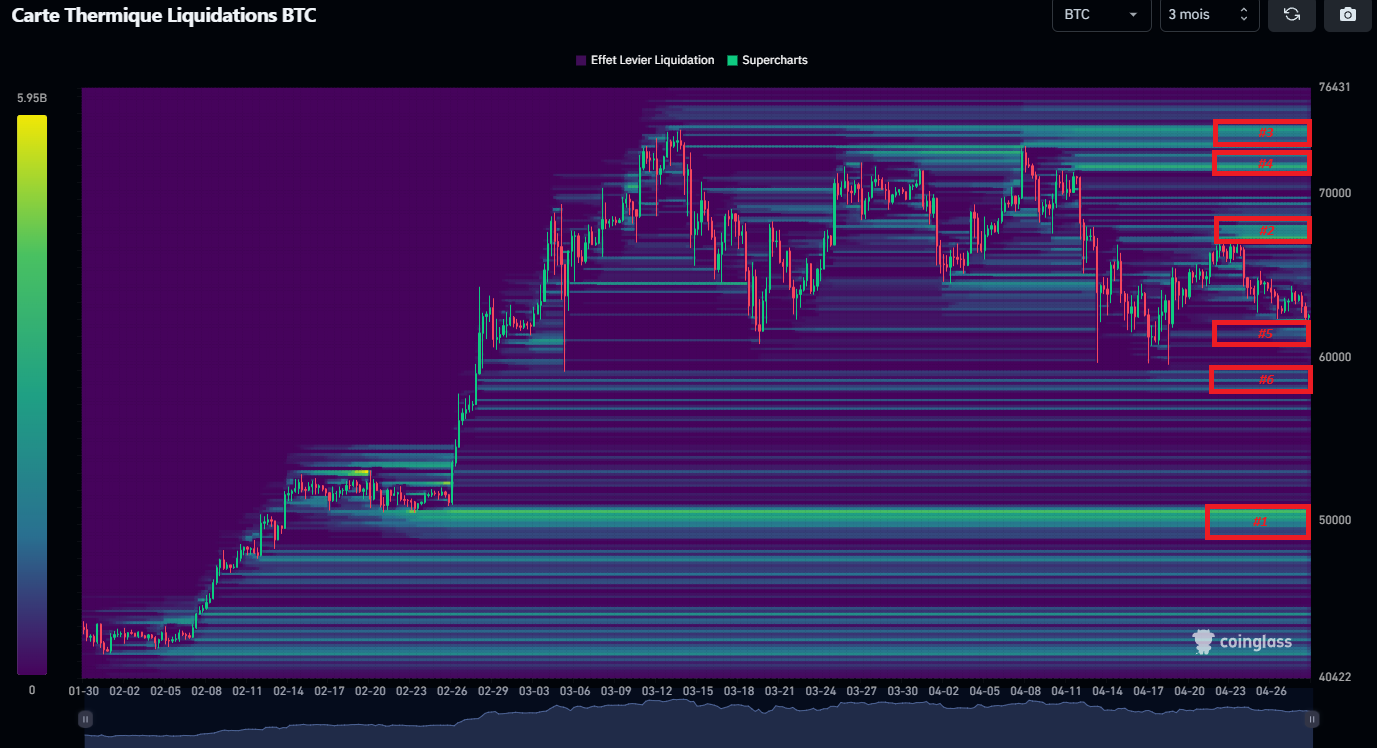The width and height of the screenshot is (1377, 748).
Task: Click the 04-08 date axis label
Action: (x=1026, y=691)
